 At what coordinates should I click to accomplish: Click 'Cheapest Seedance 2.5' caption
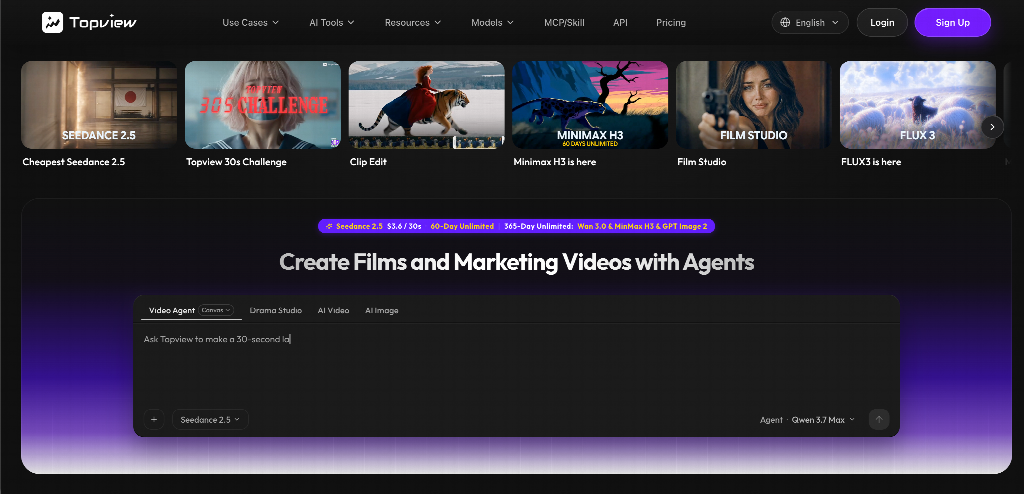click(x=74, y=161)
